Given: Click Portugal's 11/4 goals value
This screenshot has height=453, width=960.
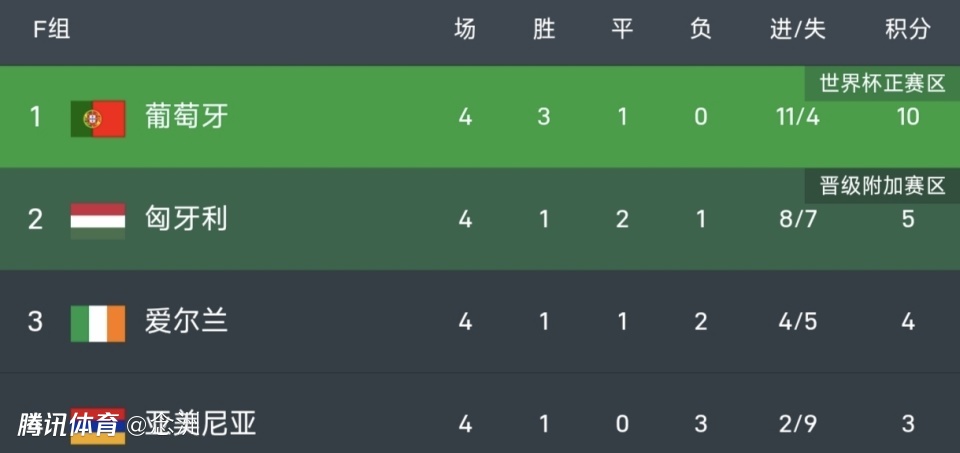Looking at the screenshot, I should coord(798,117).
